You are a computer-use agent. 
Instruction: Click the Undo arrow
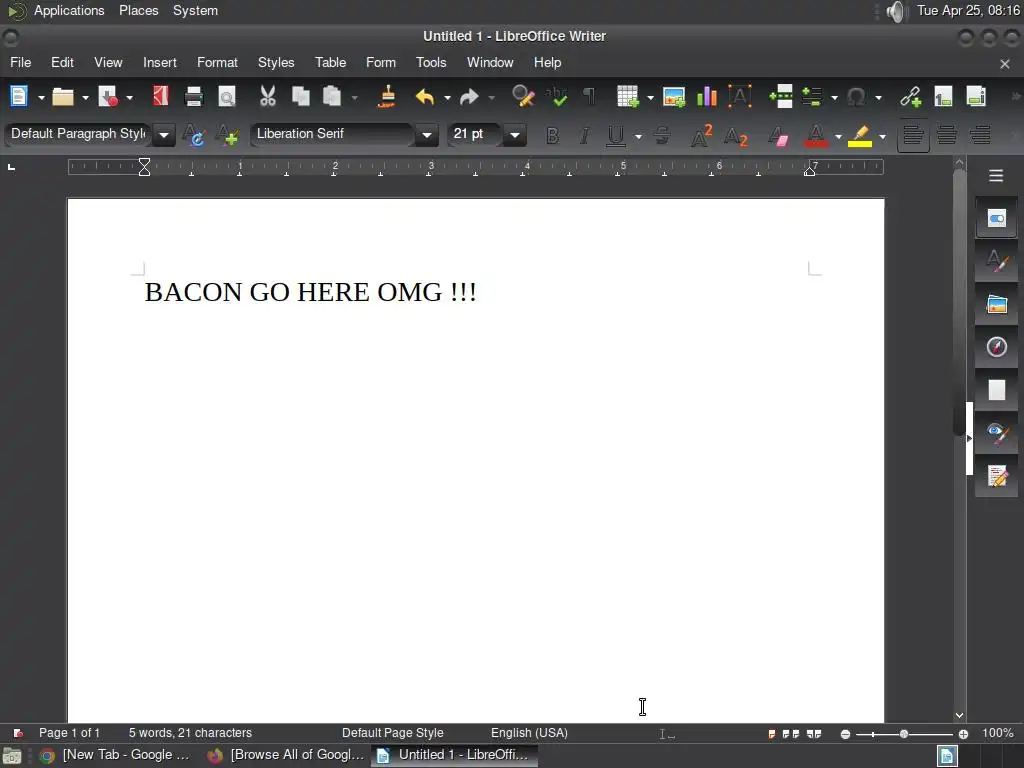tap(425, 97)
